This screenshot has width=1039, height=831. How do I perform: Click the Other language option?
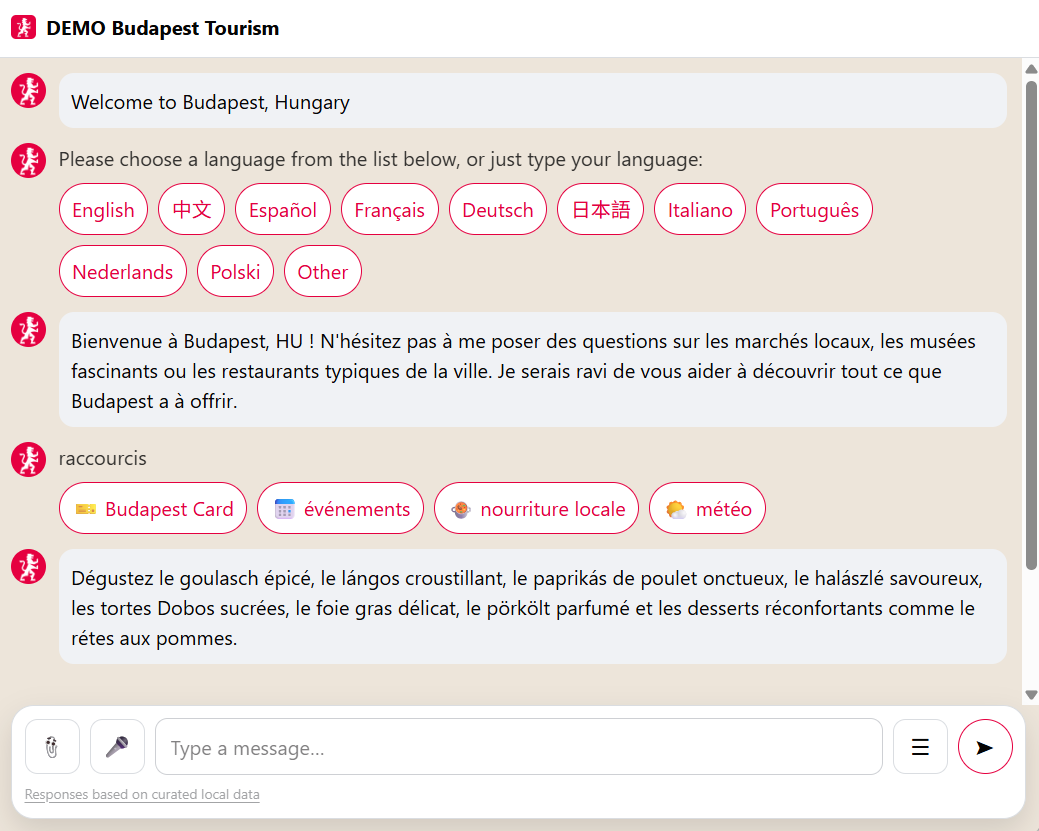pyautogui.click(x=322, y=272)
